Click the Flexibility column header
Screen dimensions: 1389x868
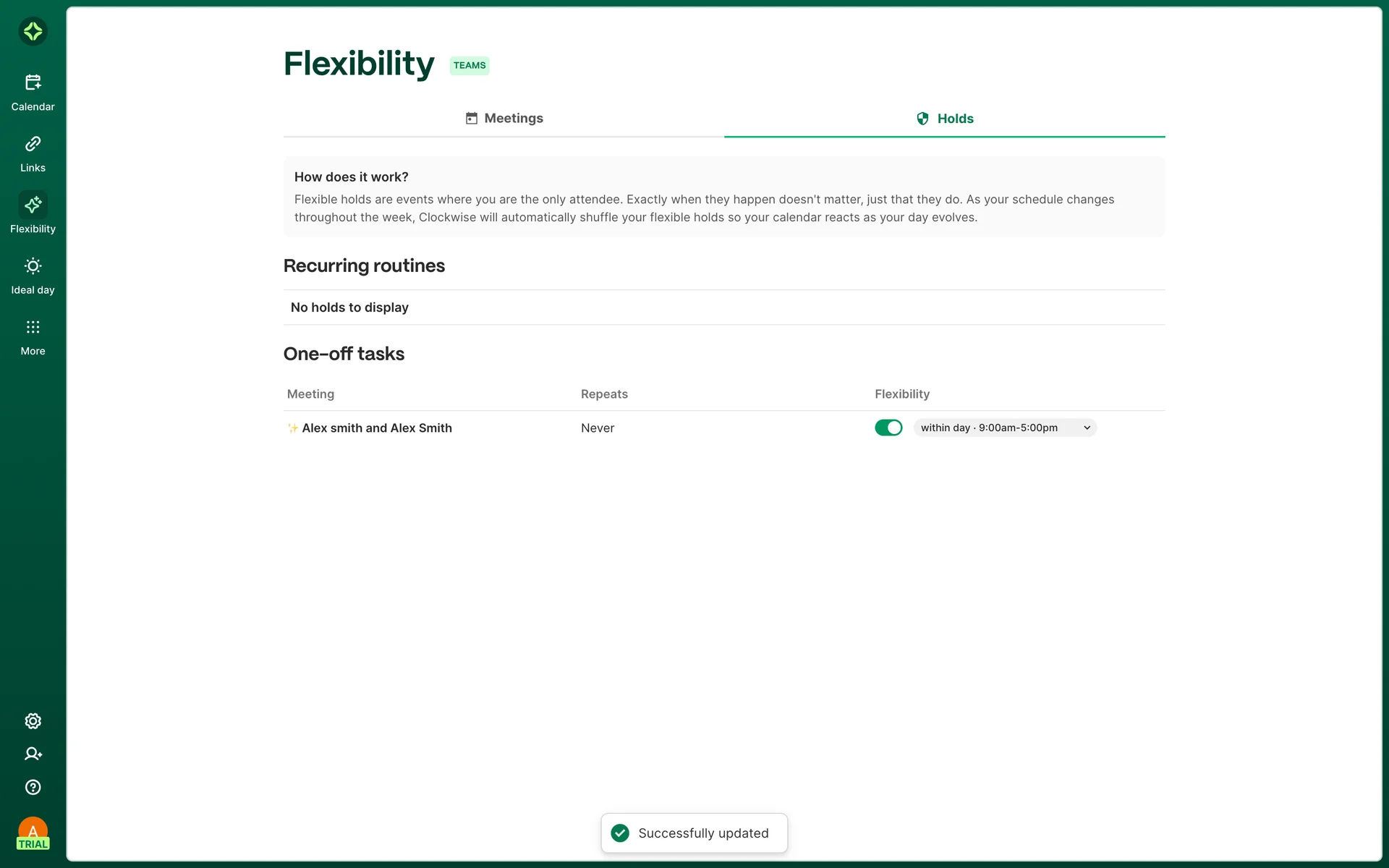pyautogui.click(x=902, y=394)
